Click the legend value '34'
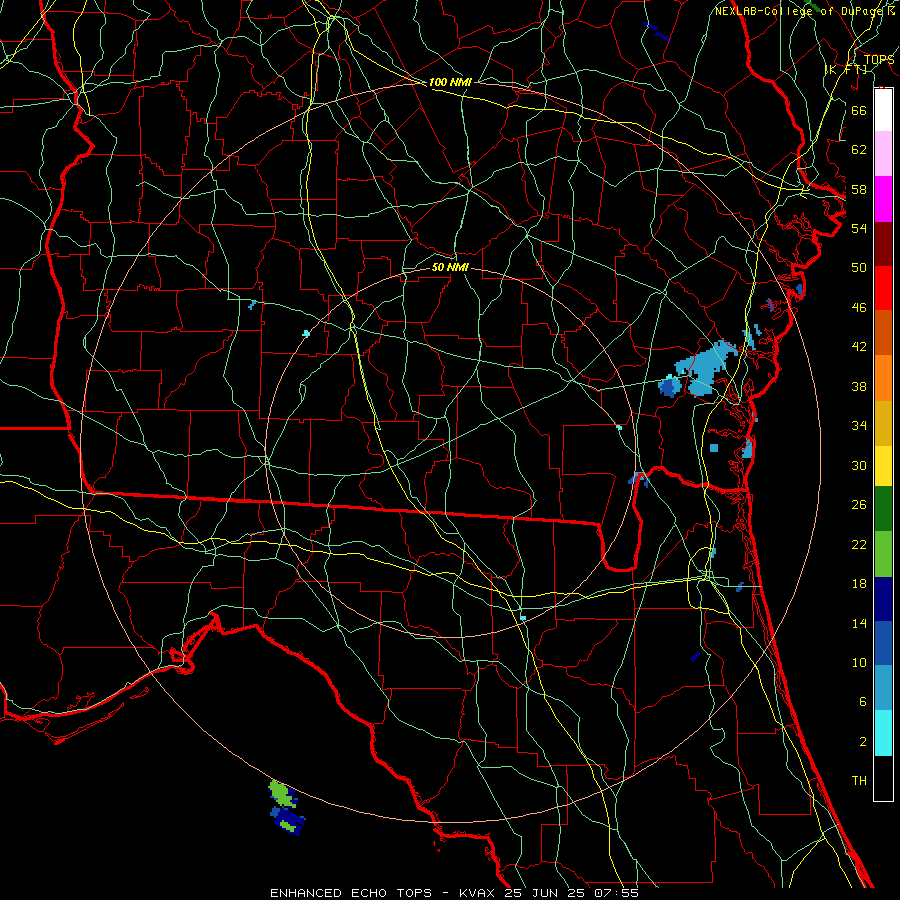Viewport: 900px width, 900px height. pos(859,425)
